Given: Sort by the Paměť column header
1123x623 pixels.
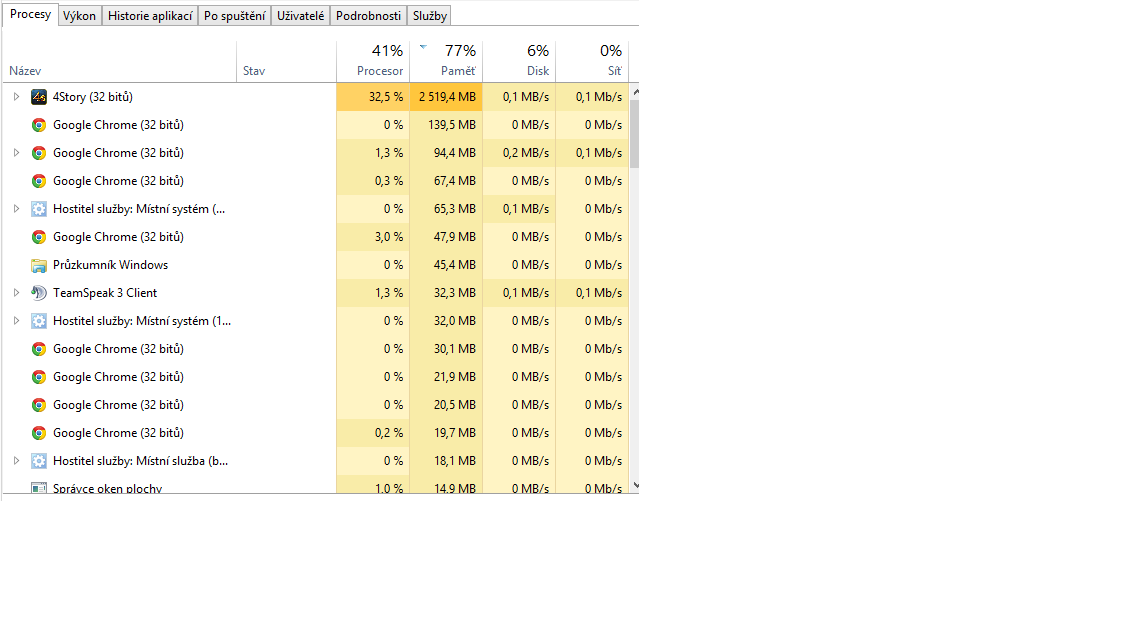Looking at the screenshot, I should point(458,71).
